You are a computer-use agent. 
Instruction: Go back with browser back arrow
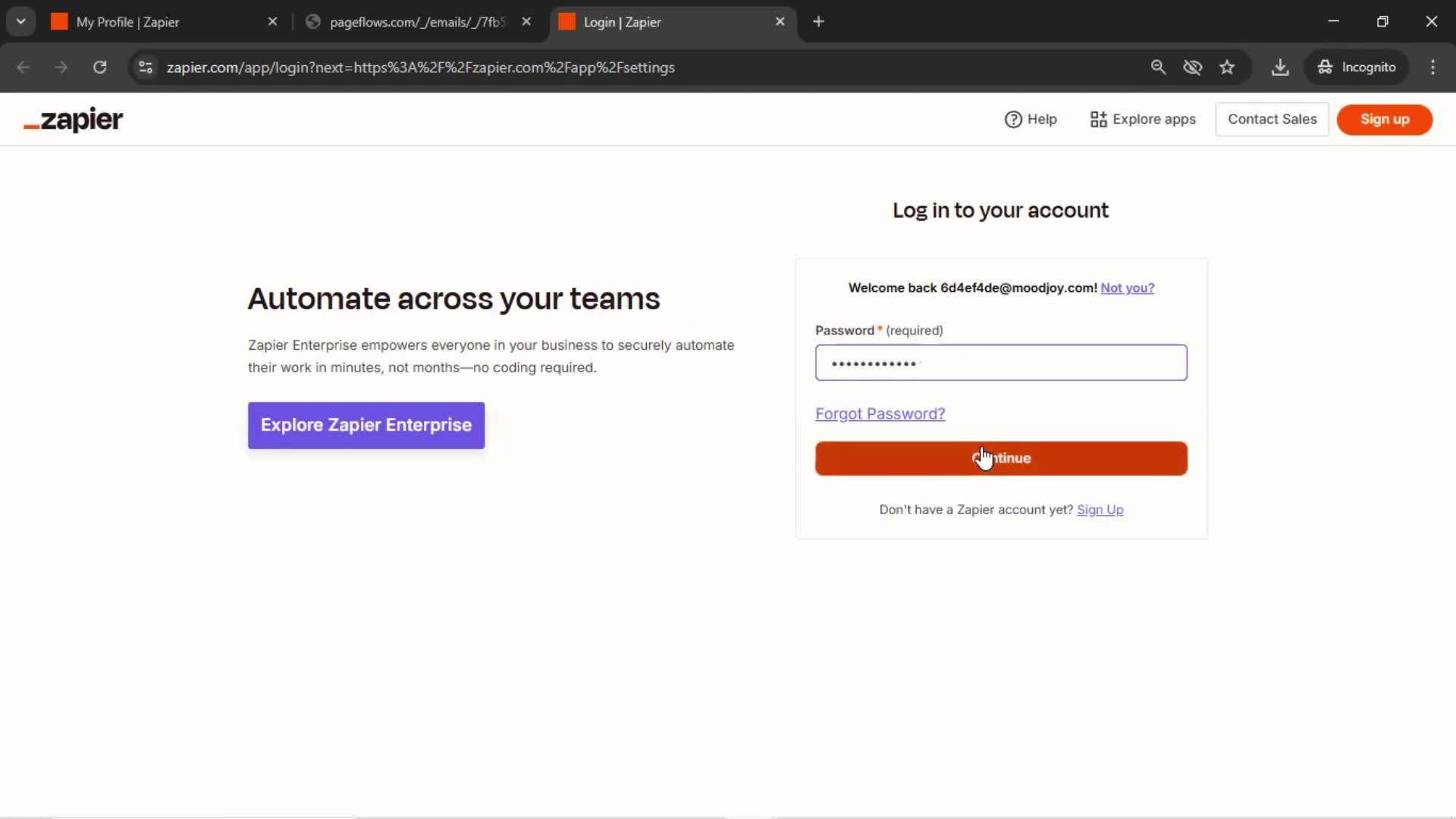24,67
